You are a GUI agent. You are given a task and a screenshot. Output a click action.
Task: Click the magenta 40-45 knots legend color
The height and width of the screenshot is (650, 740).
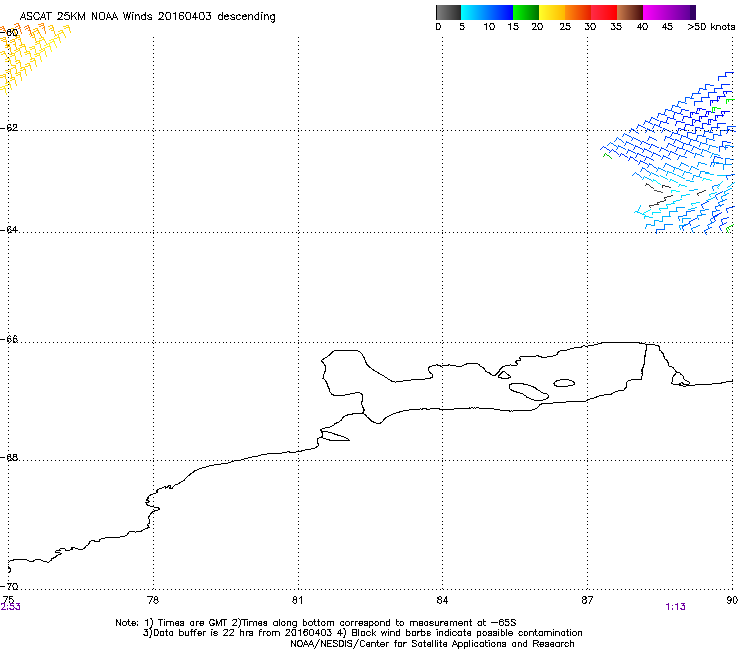(x=656, y=12)
